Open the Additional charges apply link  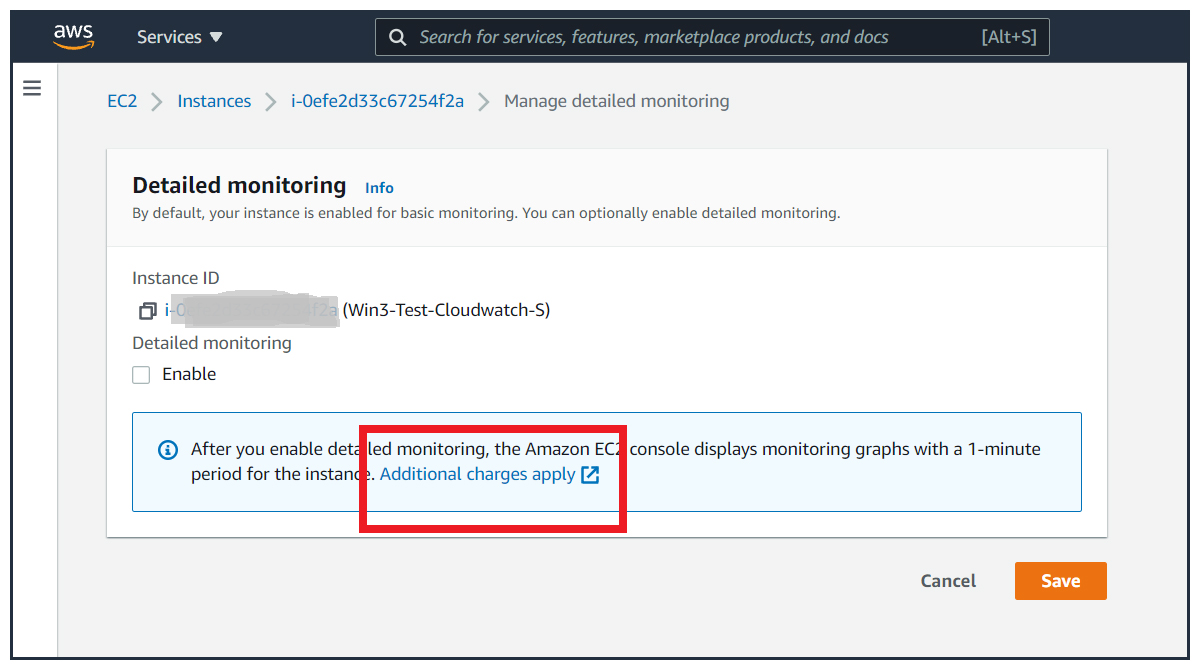[x=477, y=475]
